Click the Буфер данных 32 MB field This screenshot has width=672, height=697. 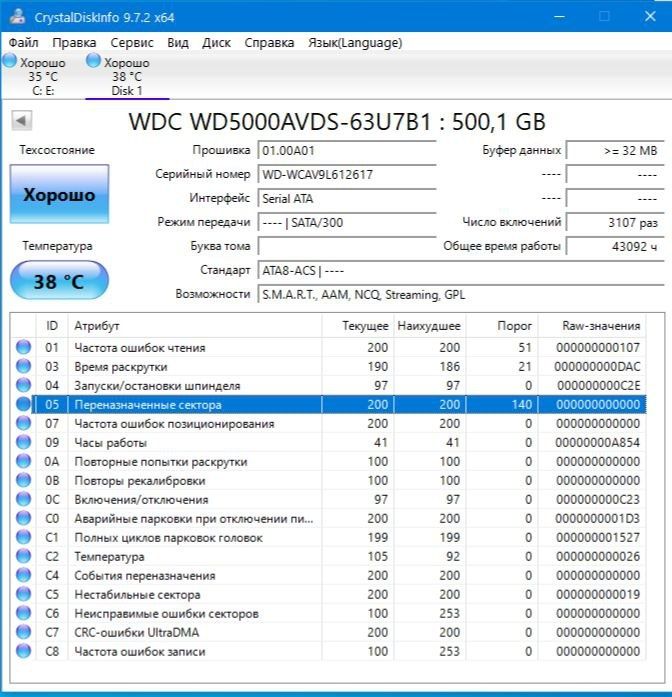tap(615, 150)
